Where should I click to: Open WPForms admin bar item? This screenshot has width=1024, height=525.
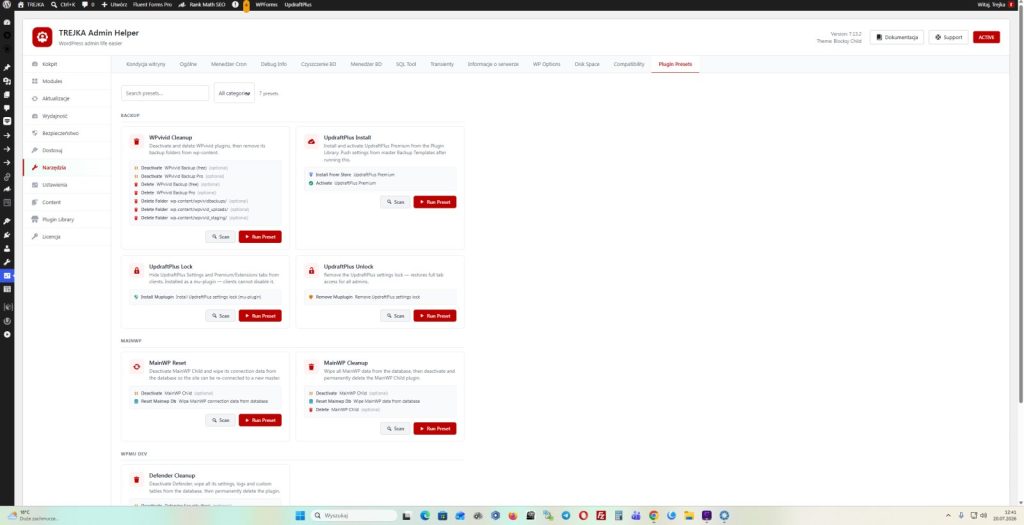[x=266, y=4]
